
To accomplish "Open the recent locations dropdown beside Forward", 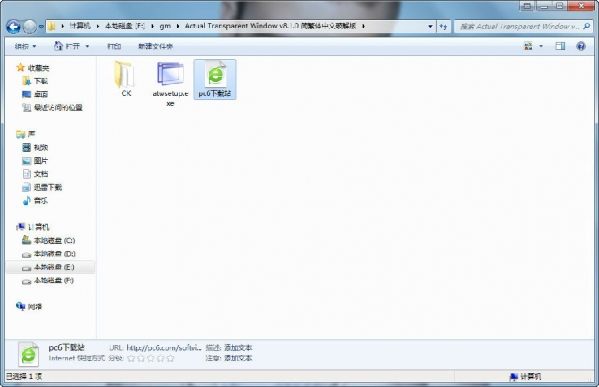I will [40, 27].
